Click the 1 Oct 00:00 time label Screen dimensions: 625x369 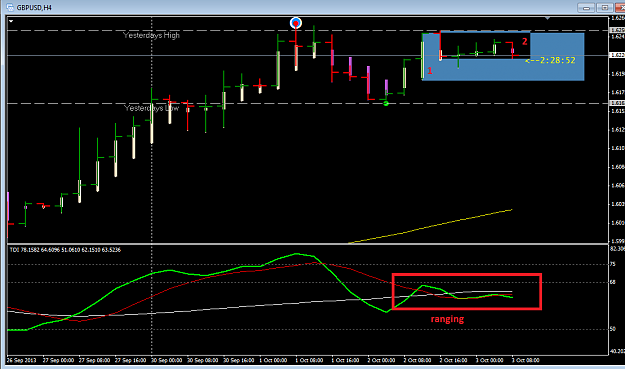(x=273, y=360)
